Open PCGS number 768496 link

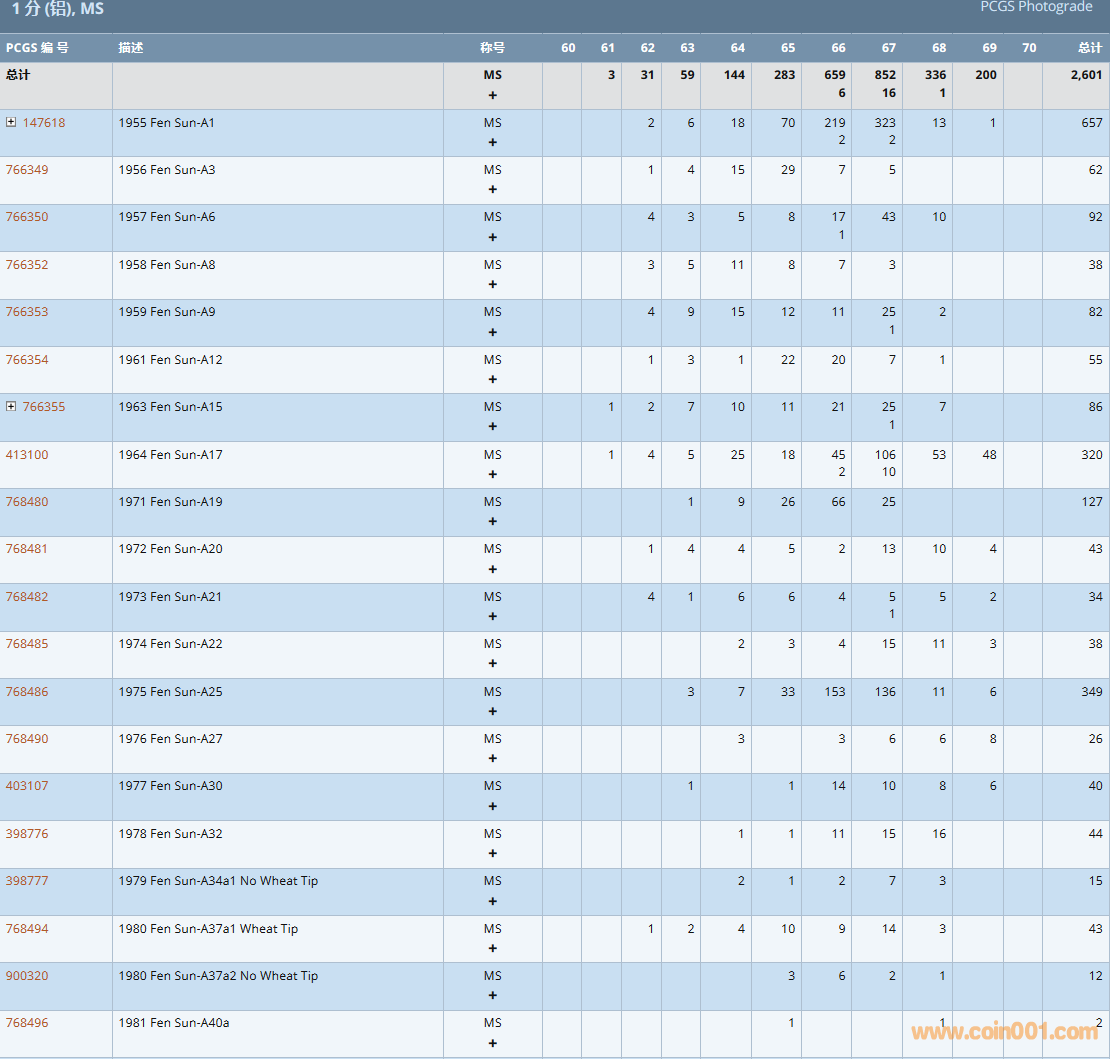click(x=27, y=1023)
